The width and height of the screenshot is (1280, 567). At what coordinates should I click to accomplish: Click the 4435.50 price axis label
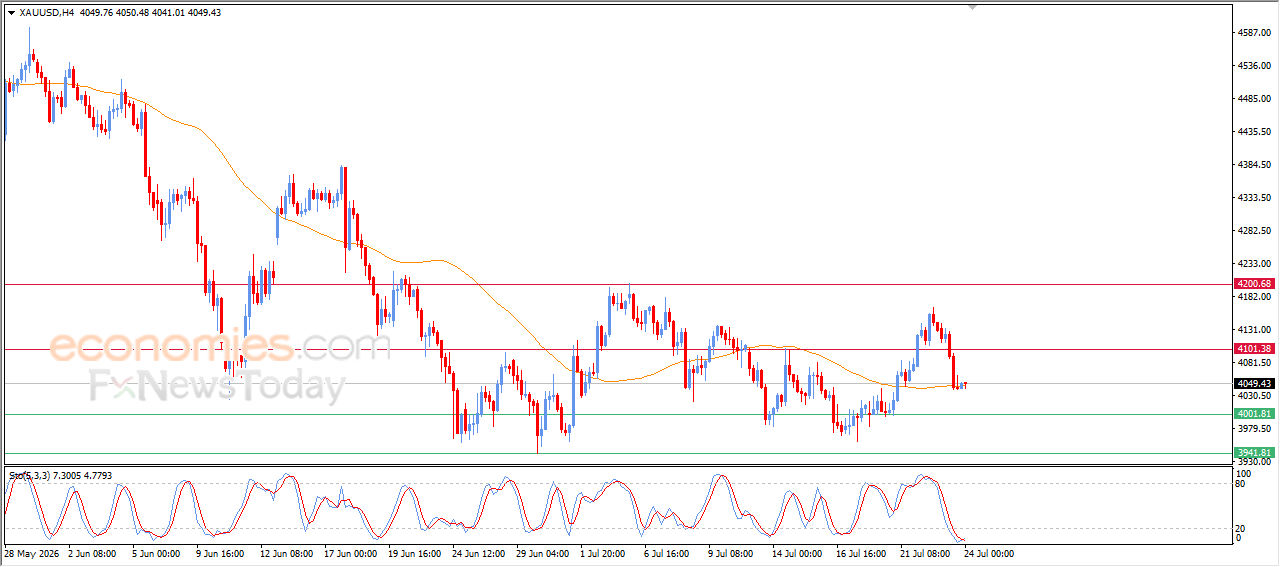pyautogui.click(x=1256, y=132)
